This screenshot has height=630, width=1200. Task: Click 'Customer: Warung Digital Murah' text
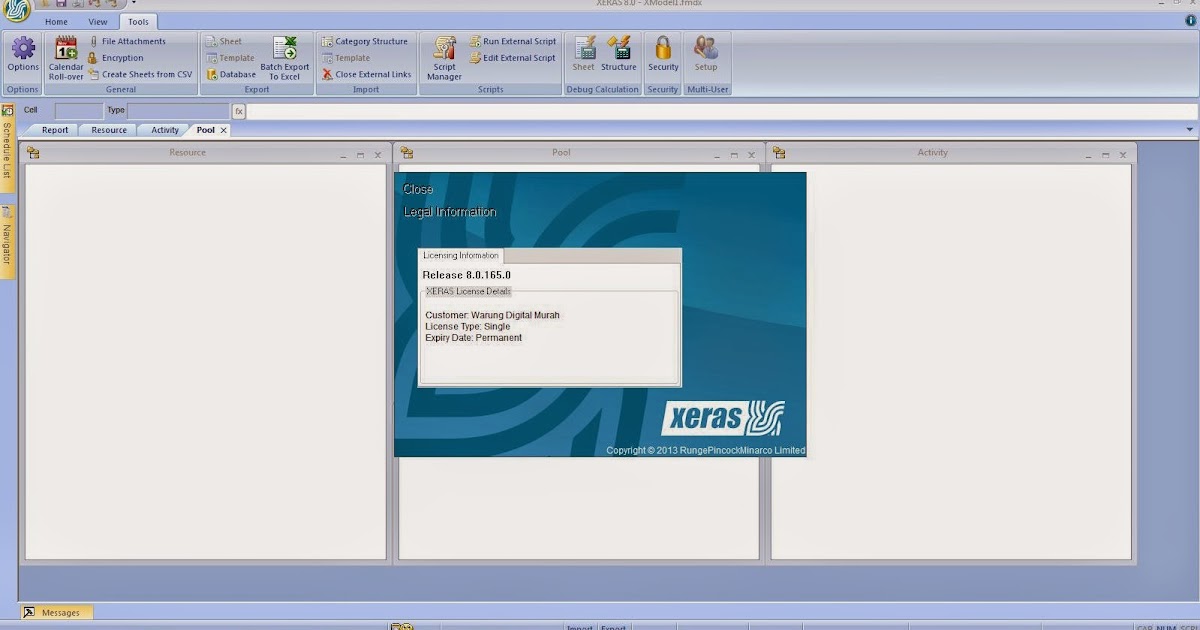492,315
